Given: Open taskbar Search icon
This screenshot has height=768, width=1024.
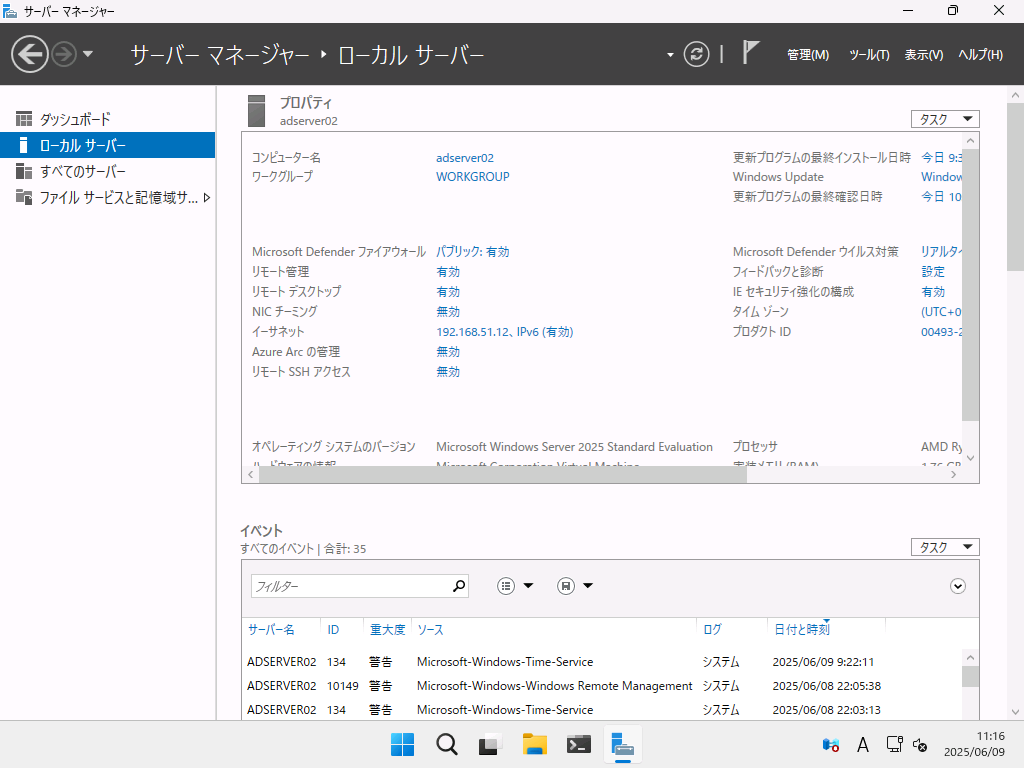Looking at the screenshot, I should coord(447,744).
